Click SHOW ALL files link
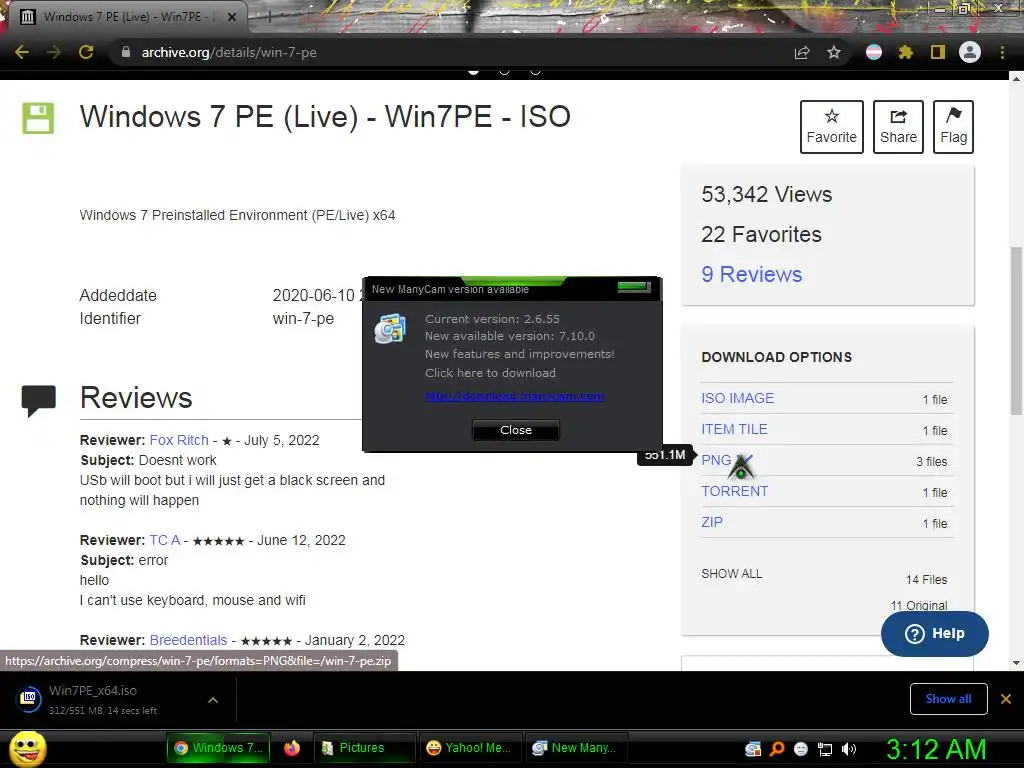The image size is (1024, 768). coord(731,573)
